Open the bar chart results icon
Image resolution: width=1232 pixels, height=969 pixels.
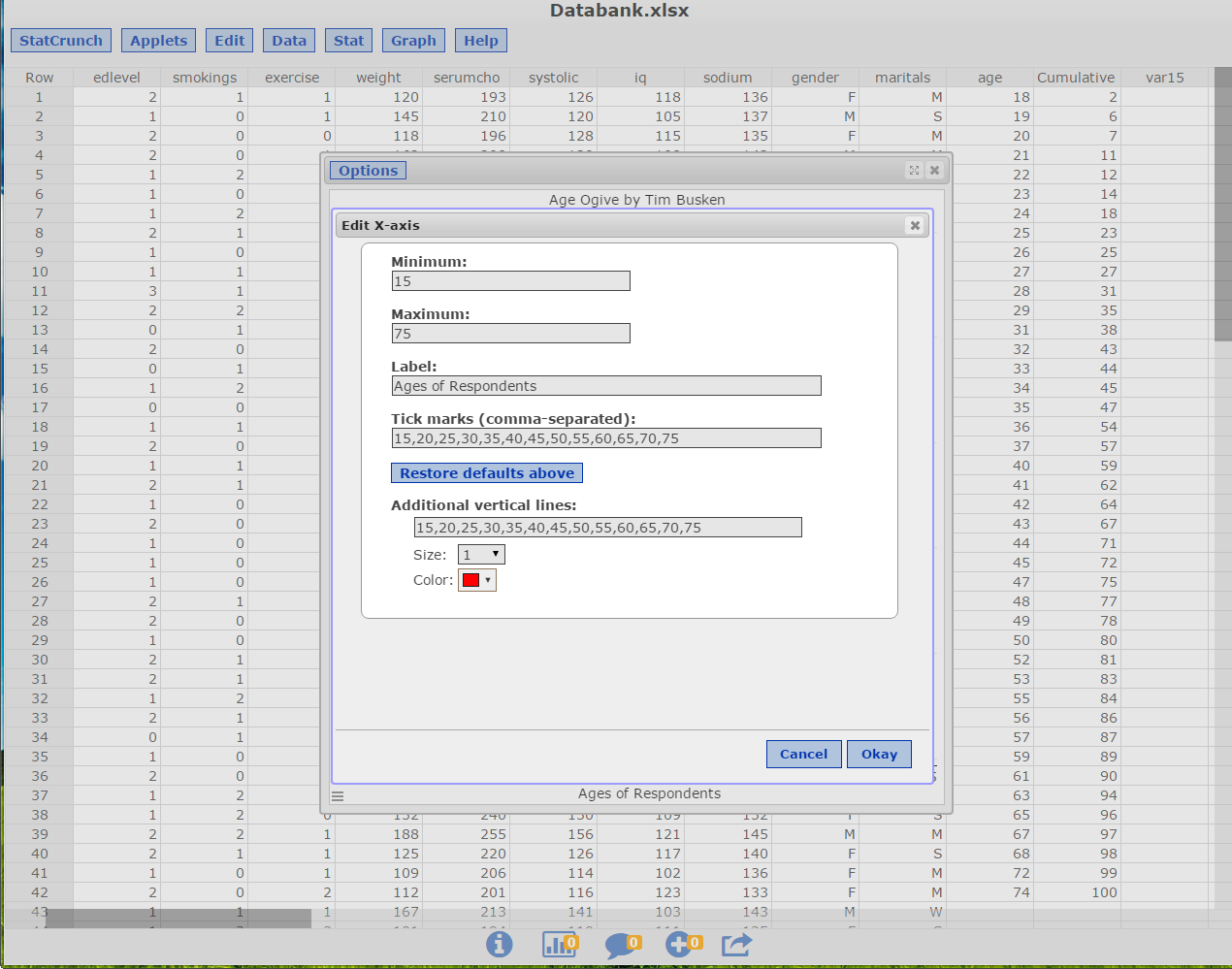click(x=560, y=943)
